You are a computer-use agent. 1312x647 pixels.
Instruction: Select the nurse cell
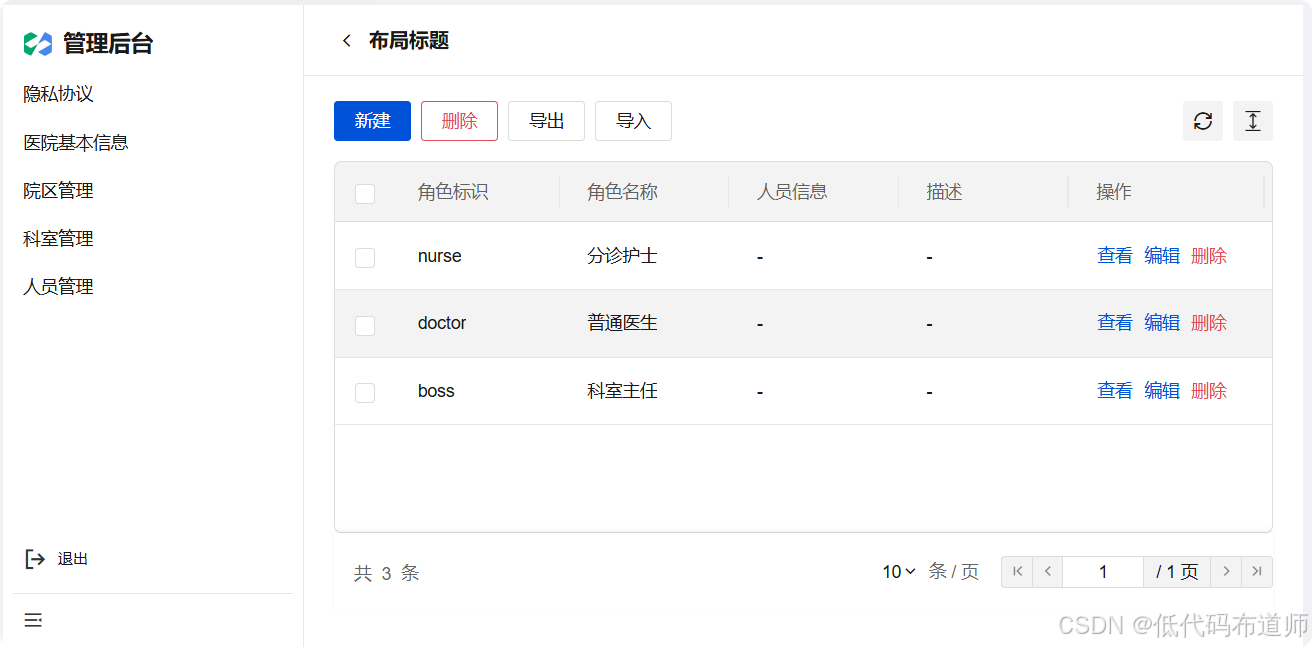click(x=440, y=256)
